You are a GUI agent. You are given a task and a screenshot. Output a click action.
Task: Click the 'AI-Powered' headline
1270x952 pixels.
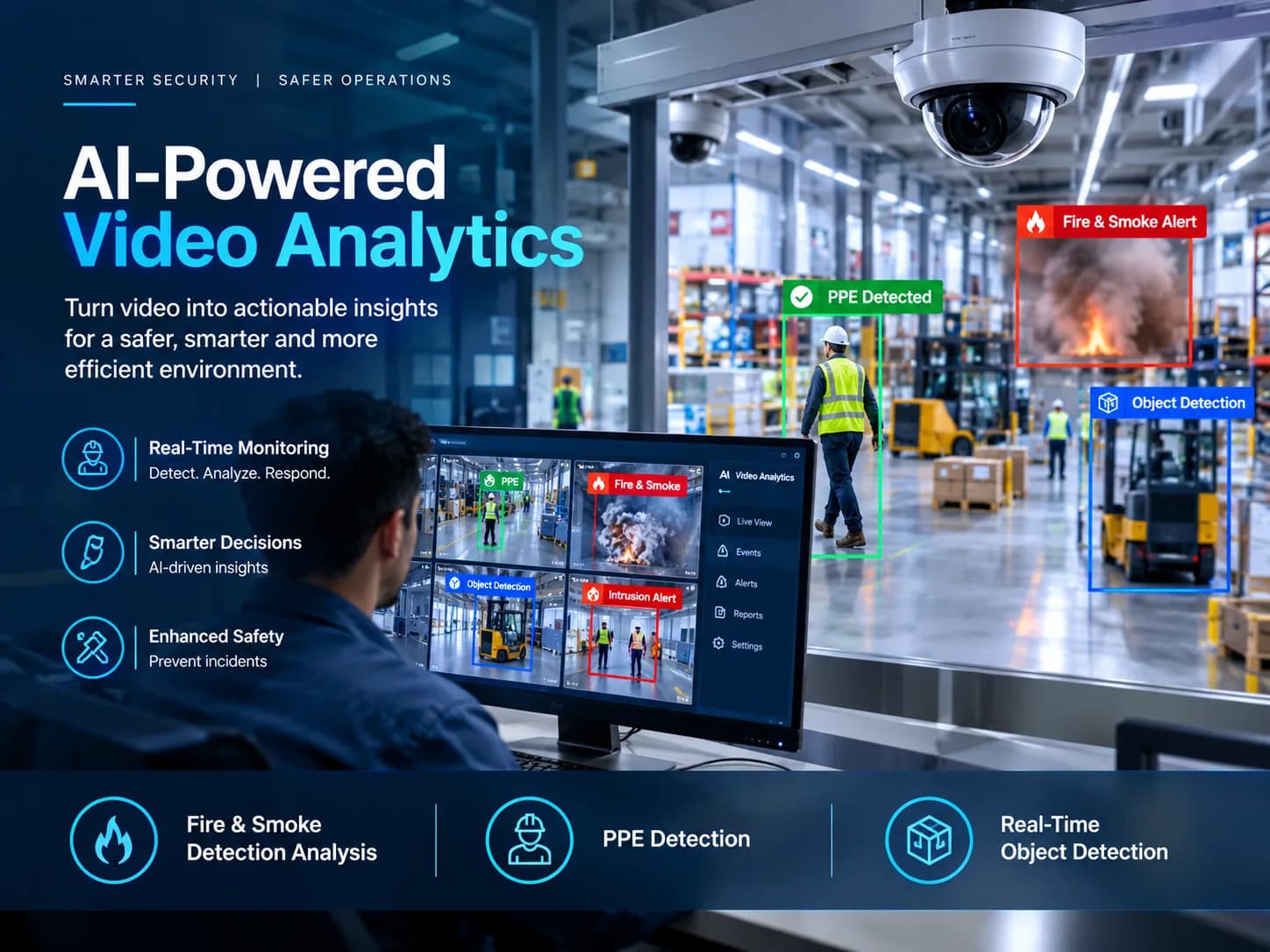[255, 173]
